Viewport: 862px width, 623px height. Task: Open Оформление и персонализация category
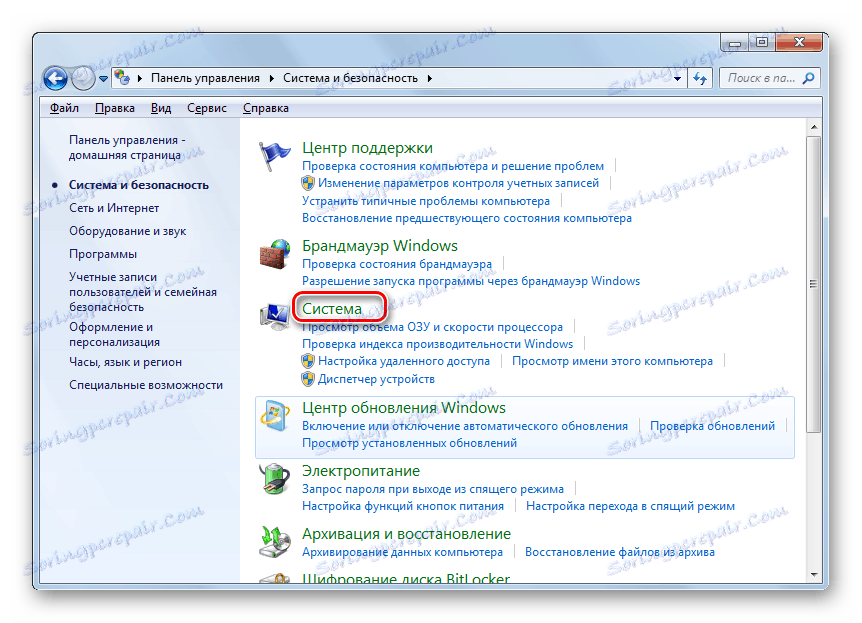pyautogui.click(x=114, y=334)
